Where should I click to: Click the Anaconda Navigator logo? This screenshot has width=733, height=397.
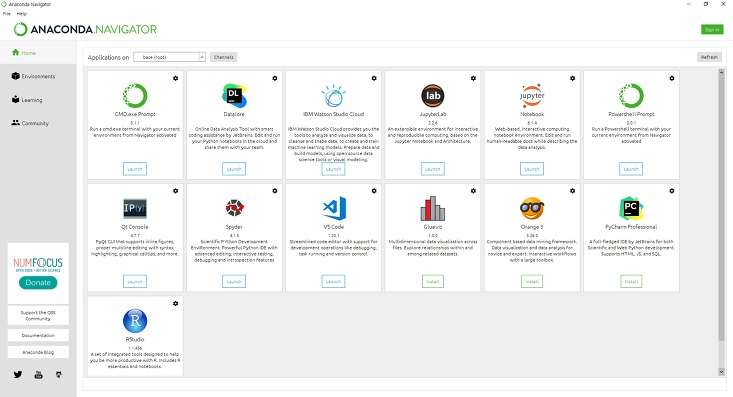click(85, 29)
